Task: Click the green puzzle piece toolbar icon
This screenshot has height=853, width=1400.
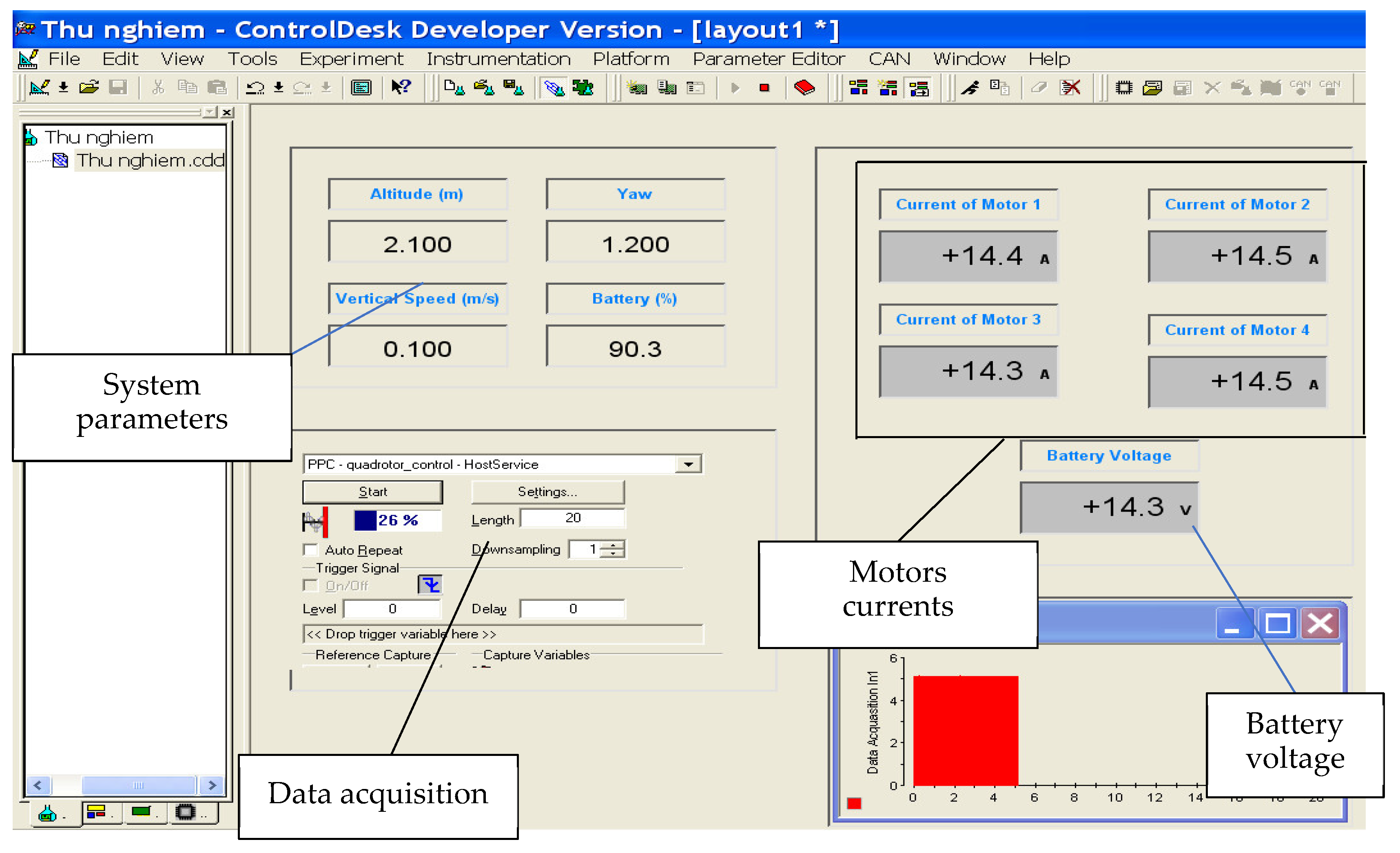Action: click(583, 88)
